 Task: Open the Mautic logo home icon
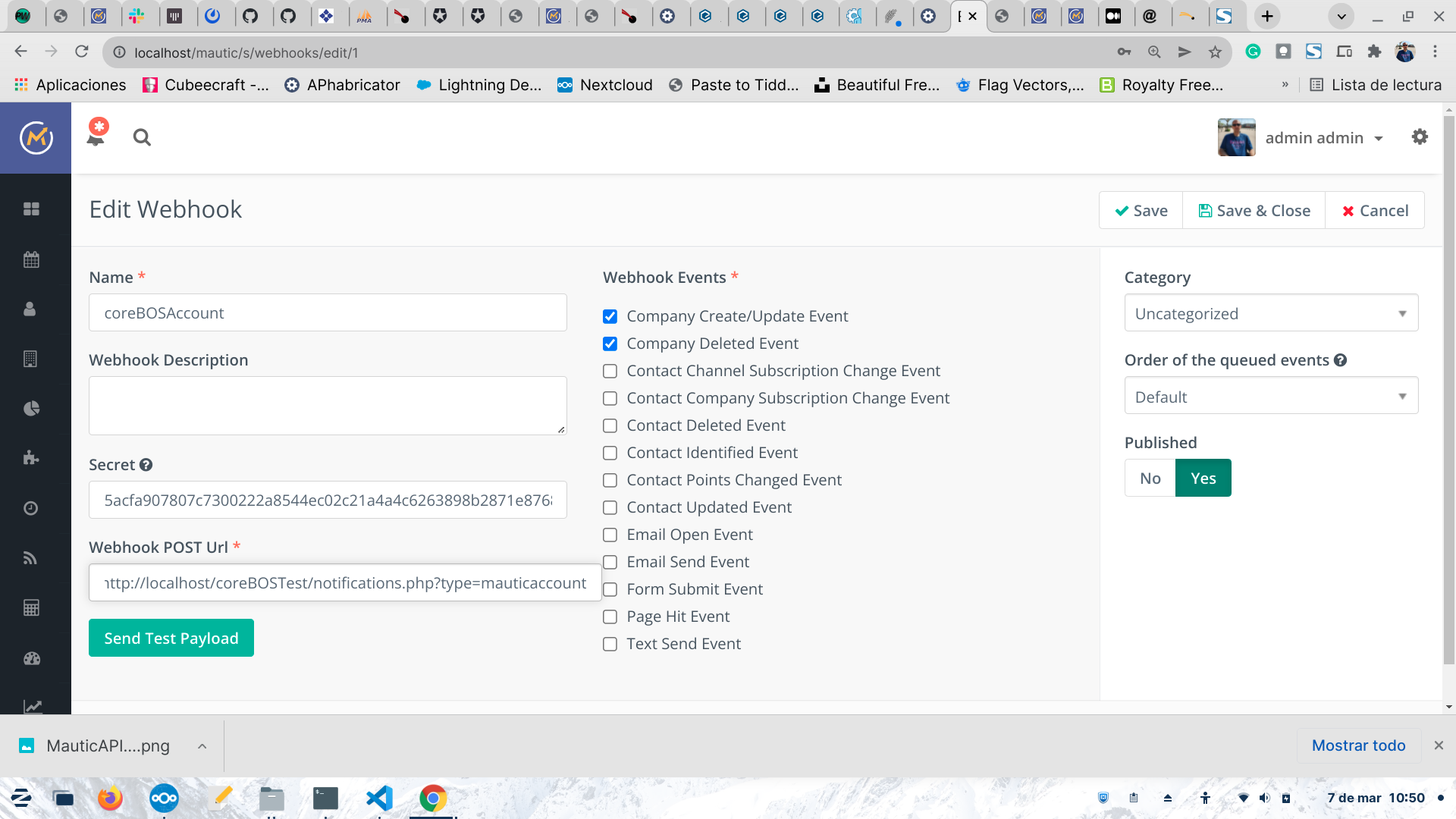click(x=36, y=138)
